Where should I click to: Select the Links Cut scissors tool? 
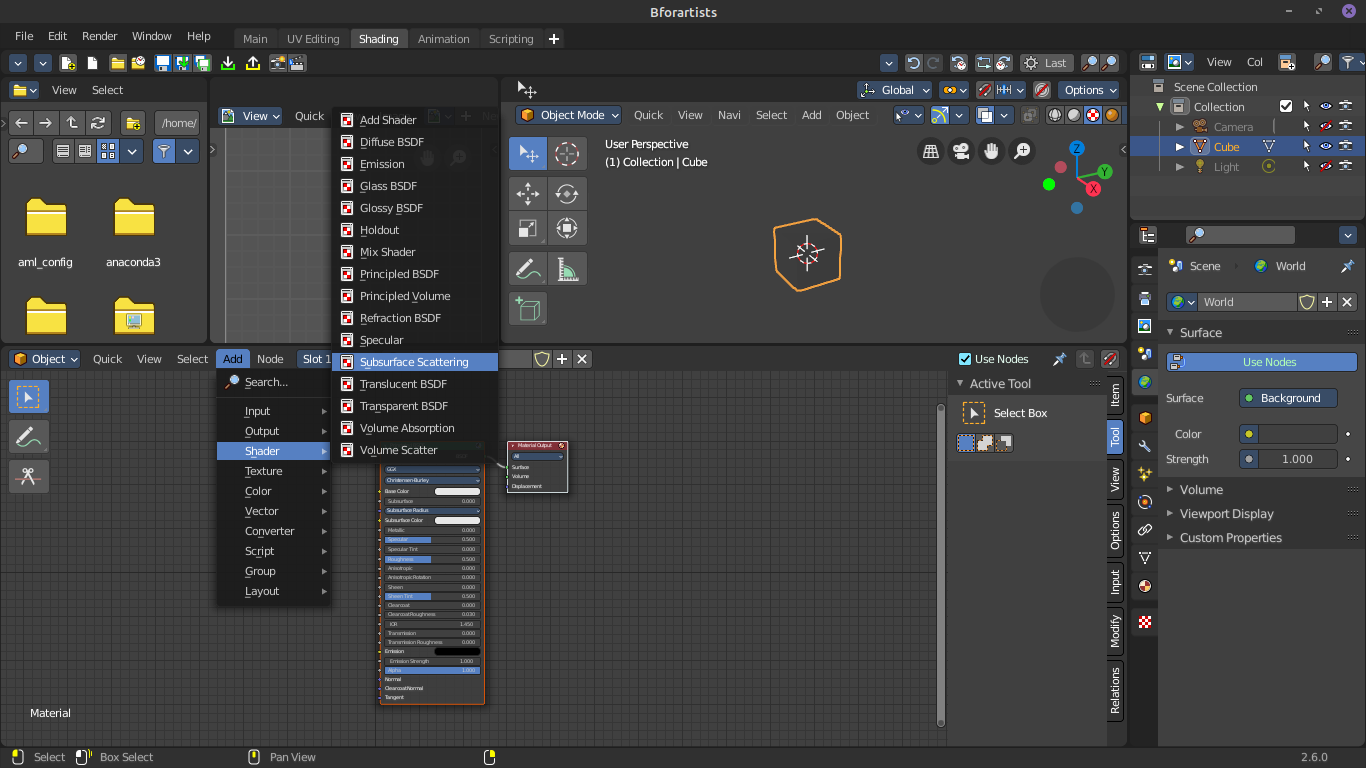(28, 477)
